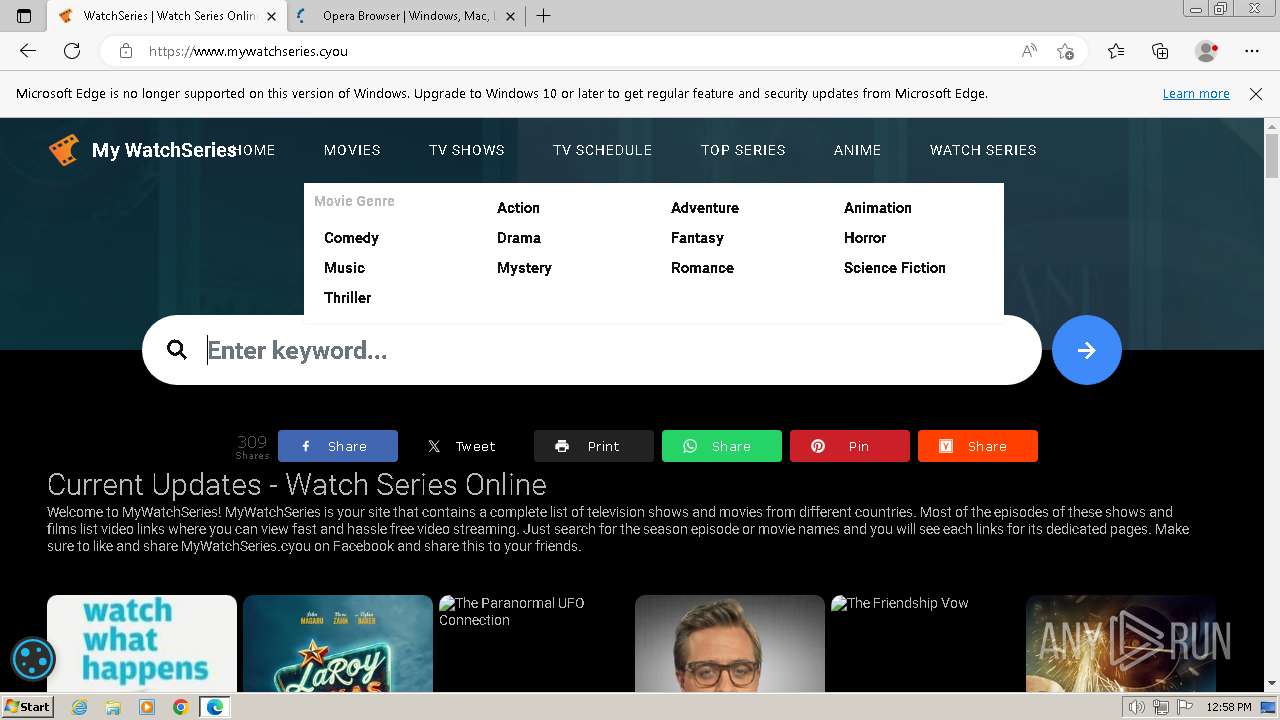Refresh the page
This screenshot has width=1280, height=720.
click(72, 51)
